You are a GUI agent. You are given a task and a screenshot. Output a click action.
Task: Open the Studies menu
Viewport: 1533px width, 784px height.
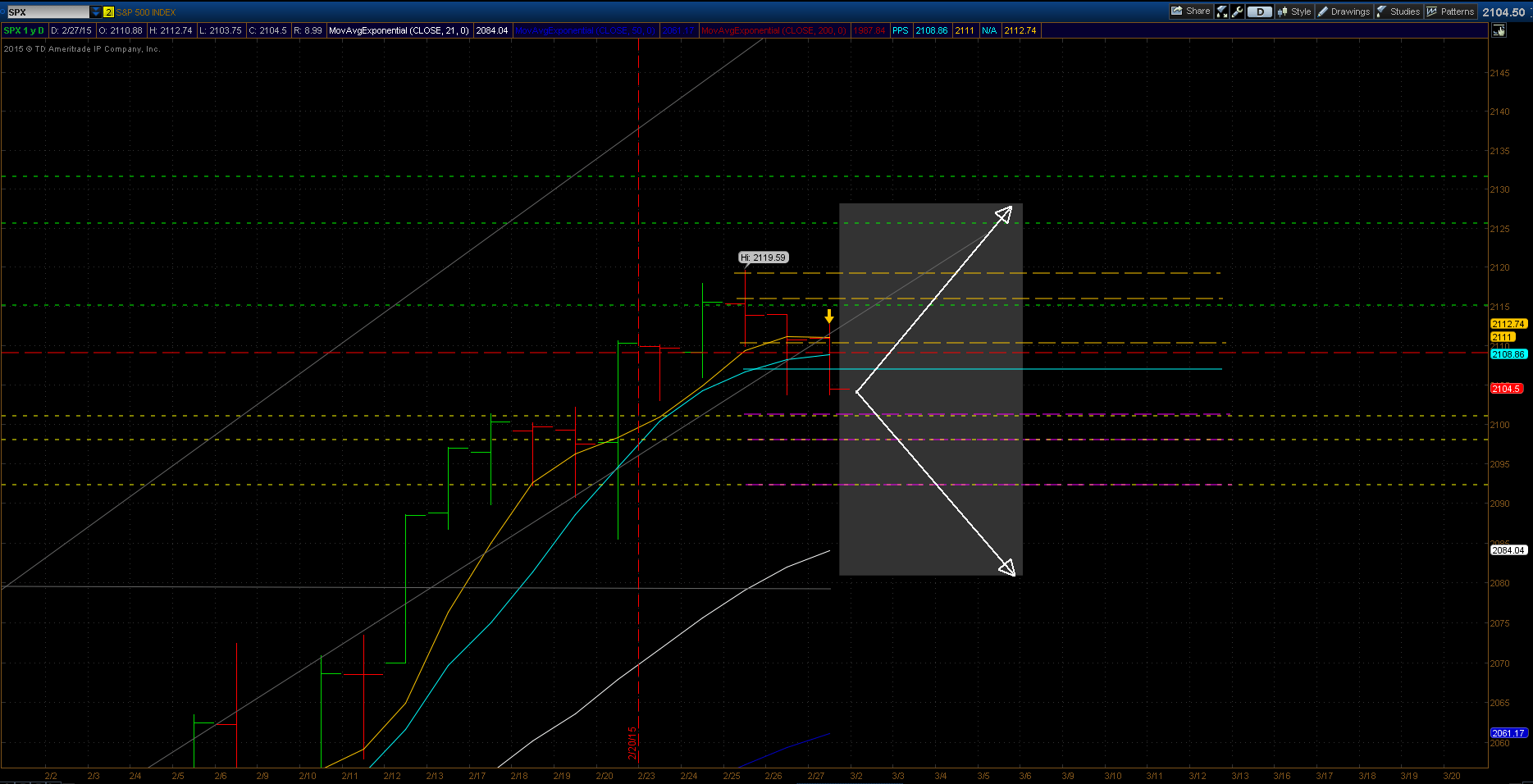1398,11
